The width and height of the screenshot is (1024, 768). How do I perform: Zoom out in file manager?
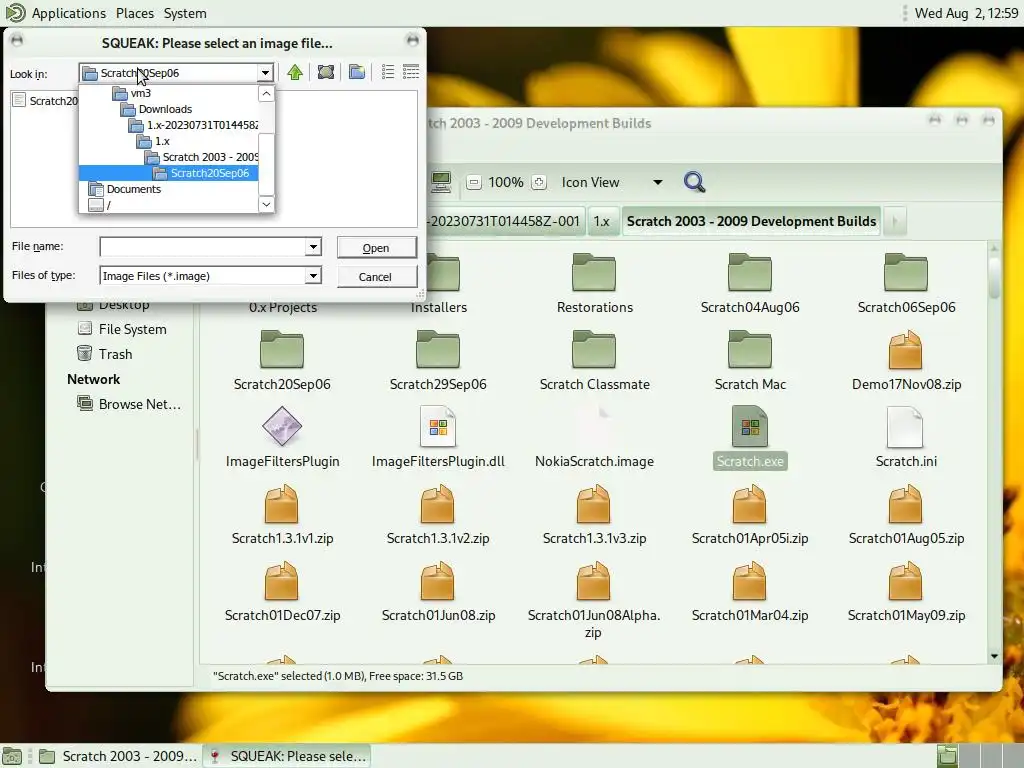click(474, 183)
